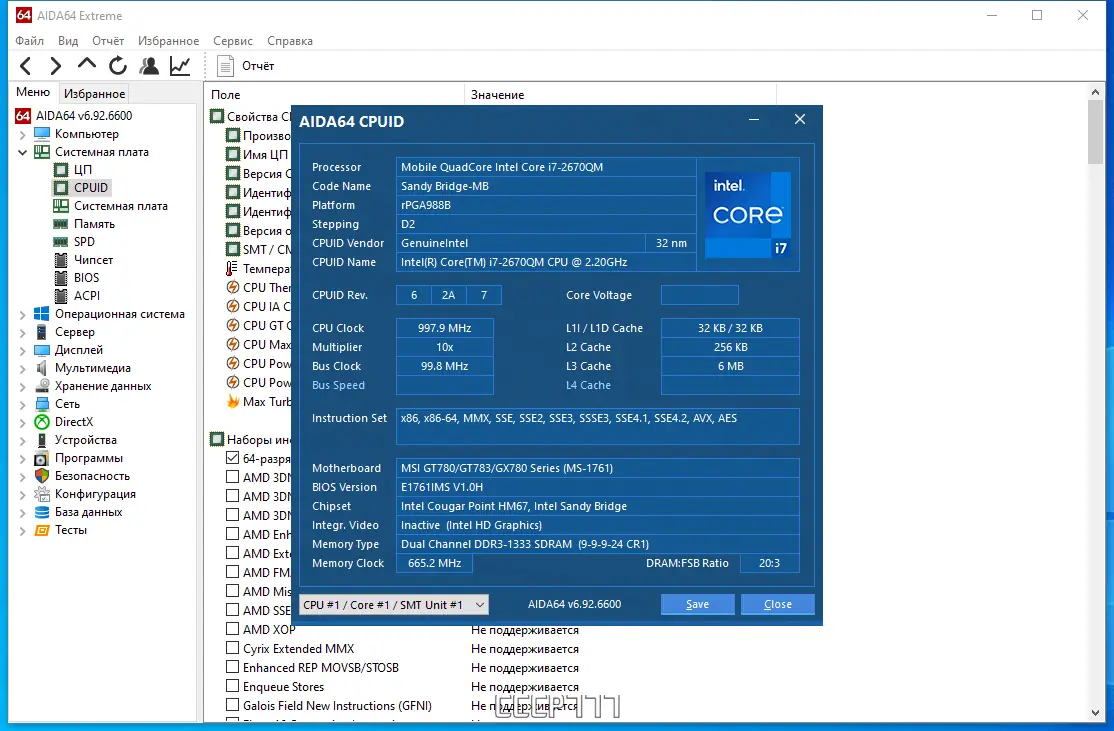
Task: Click the Безопасность shield icon
Action: coord(42,475)
